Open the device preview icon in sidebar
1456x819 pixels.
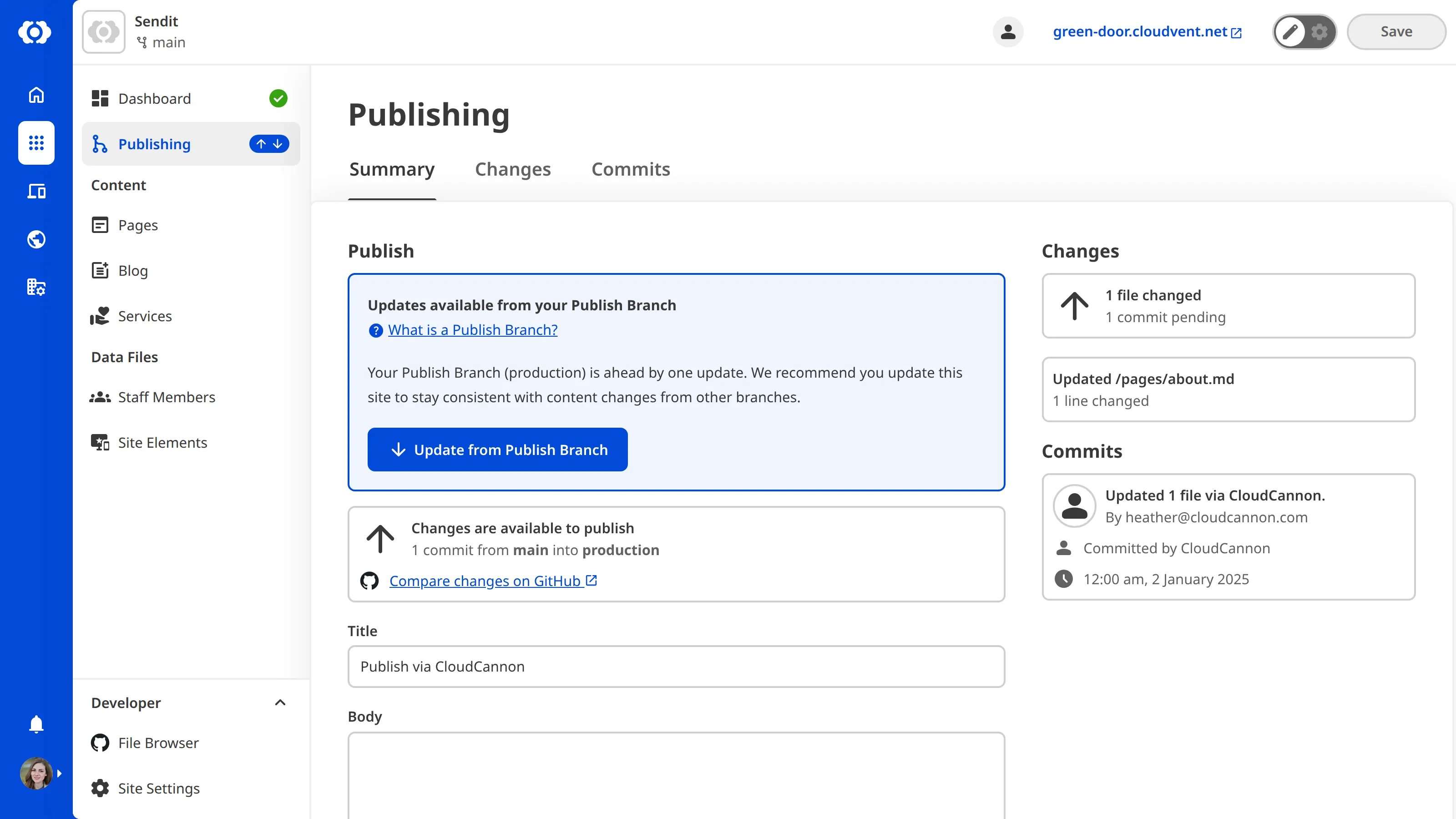(35, 191)
